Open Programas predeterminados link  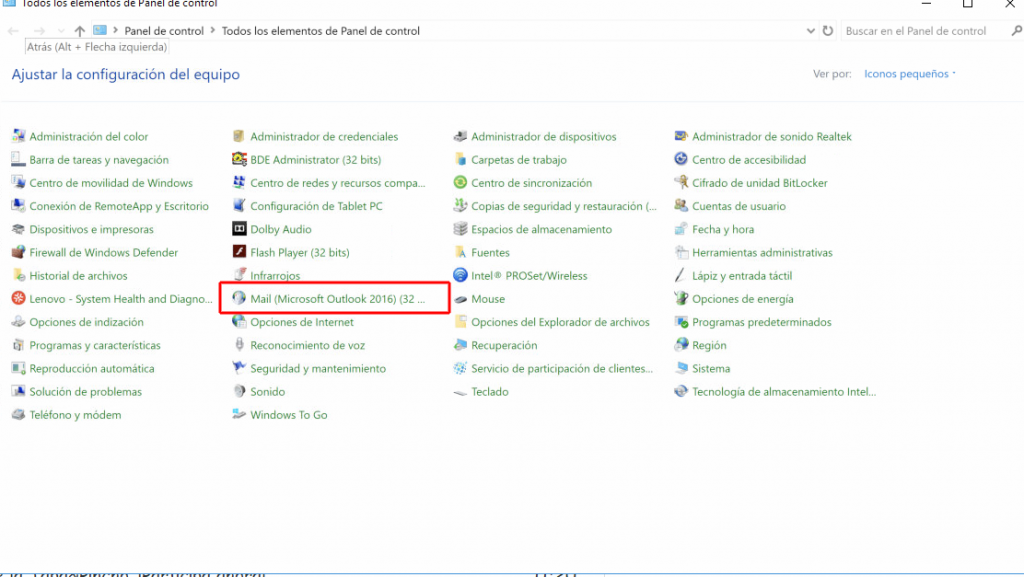(x=761, y=322)
